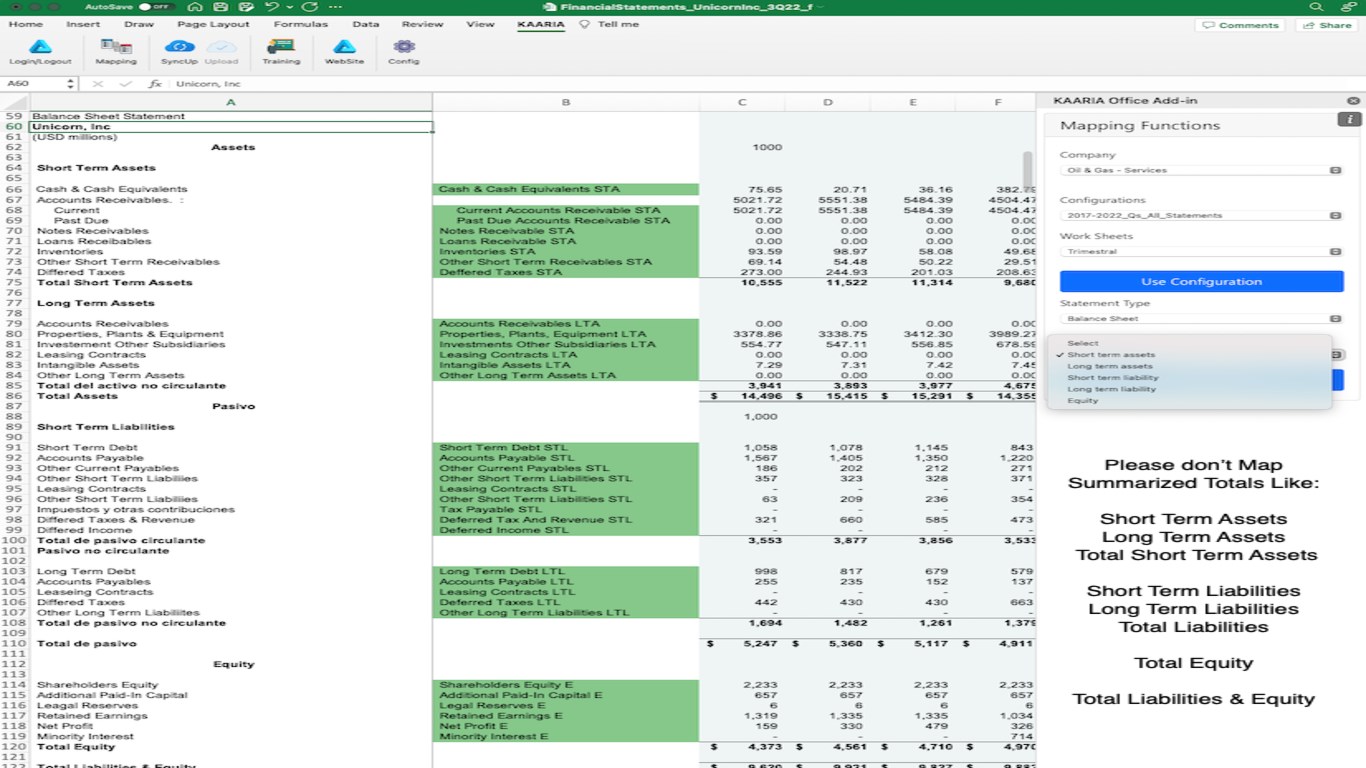This screenshot has height=768, width=1366.
Task: Open the Company dropdown
Action: point(1201,170)
